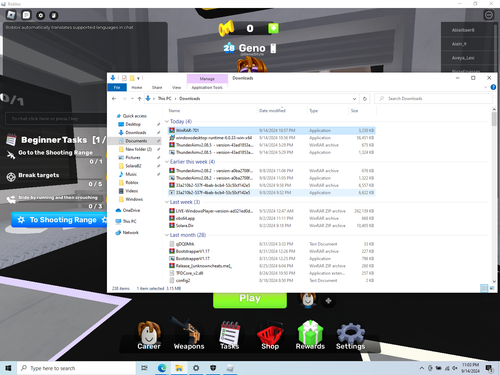Open Task View on taskbar
Viewport: 500px width, 375px height.
pos(144,368)
